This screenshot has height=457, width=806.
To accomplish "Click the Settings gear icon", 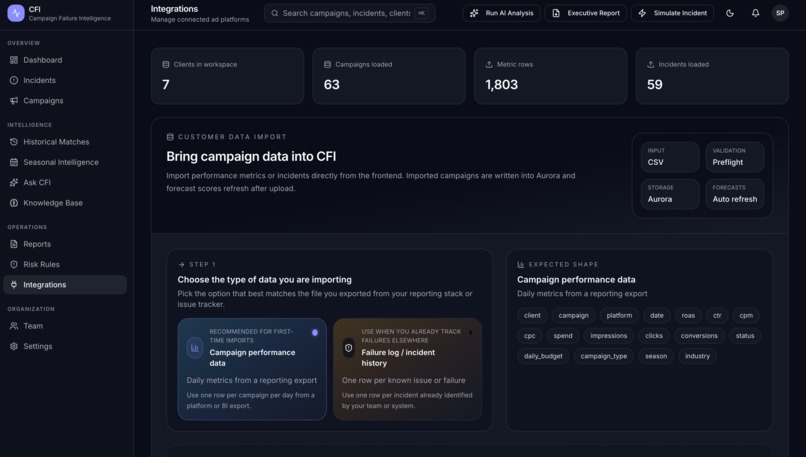I will (14, 346).
